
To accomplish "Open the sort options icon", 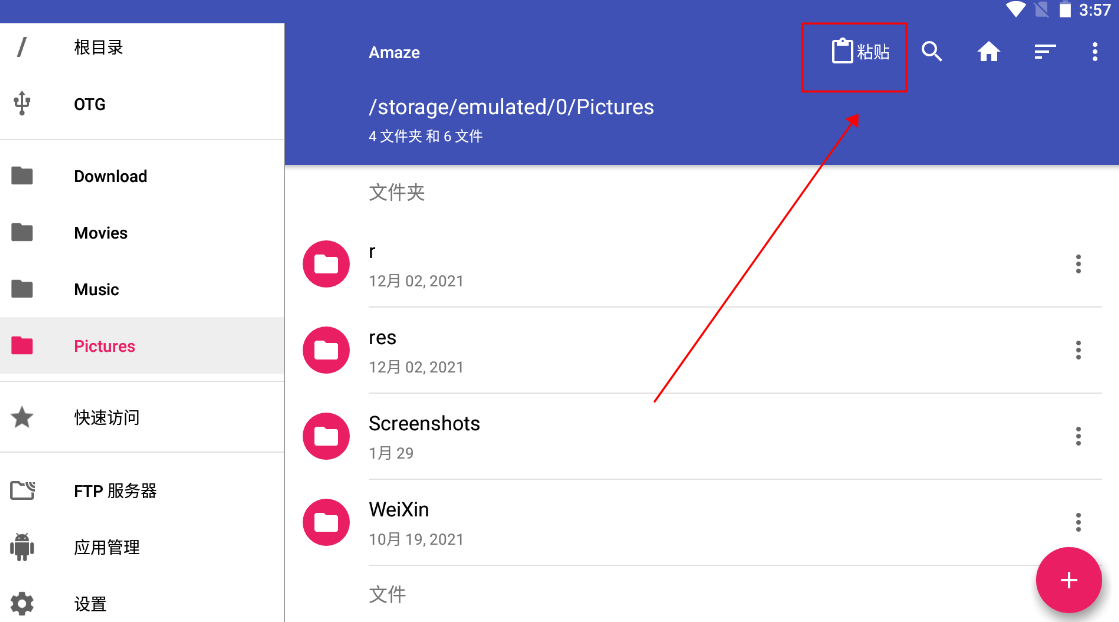I will tap(1045, 52).
